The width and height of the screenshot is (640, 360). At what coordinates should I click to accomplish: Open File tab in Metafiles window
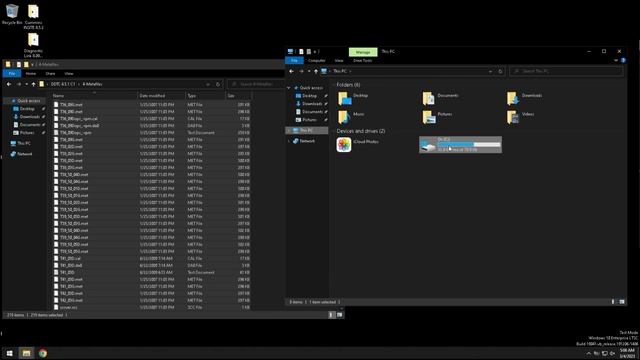(12, 73)
